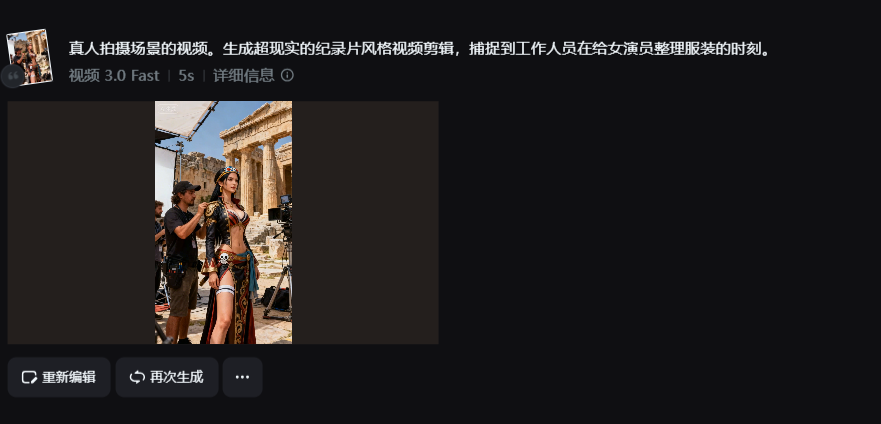The height and width of the screenshot is (424, 881).
Task: Click the watermark in the video's top-left corner
Action: [169, 110]
